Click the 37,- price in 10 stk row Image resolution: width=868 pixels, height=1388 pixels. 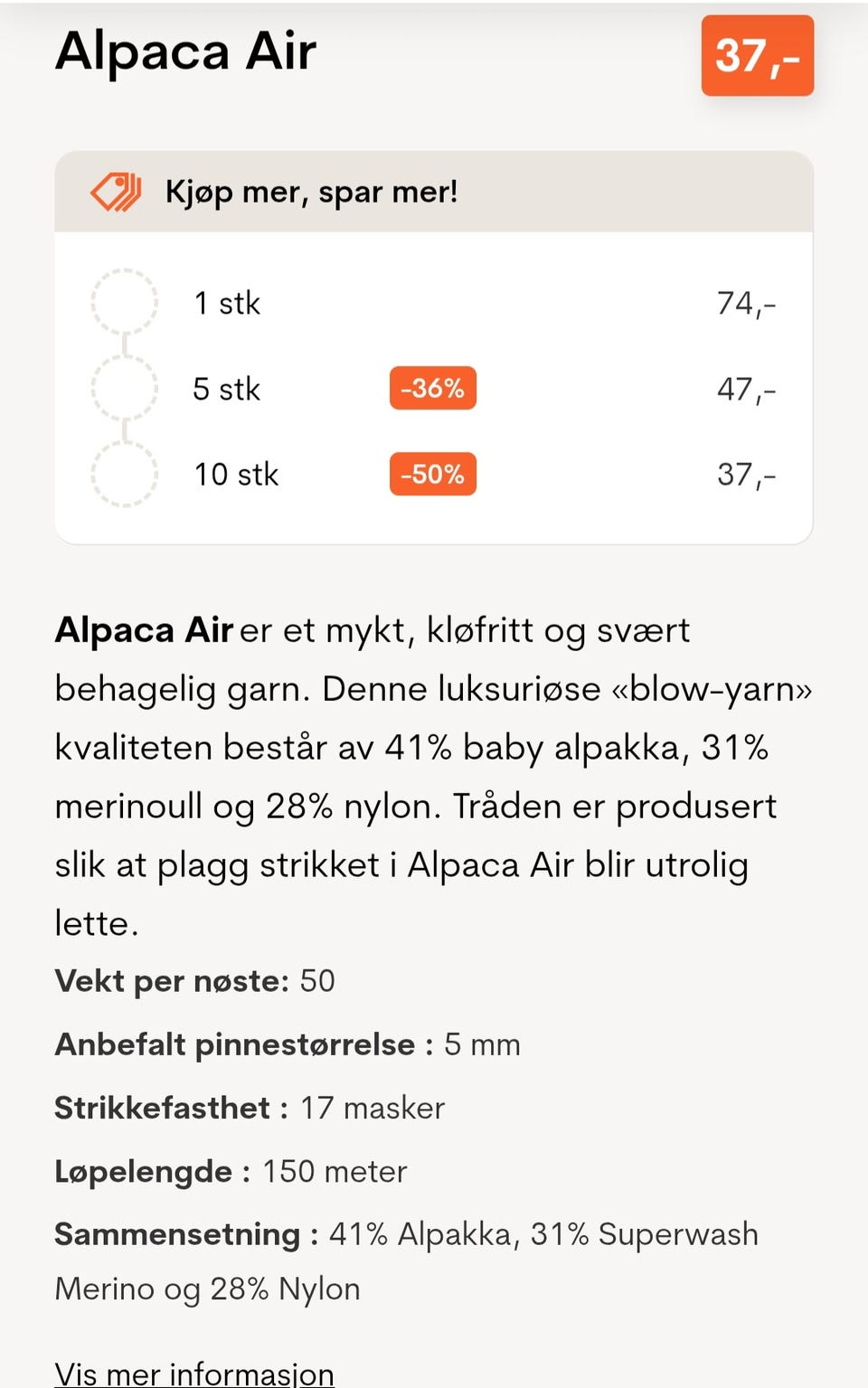point(746,475)
